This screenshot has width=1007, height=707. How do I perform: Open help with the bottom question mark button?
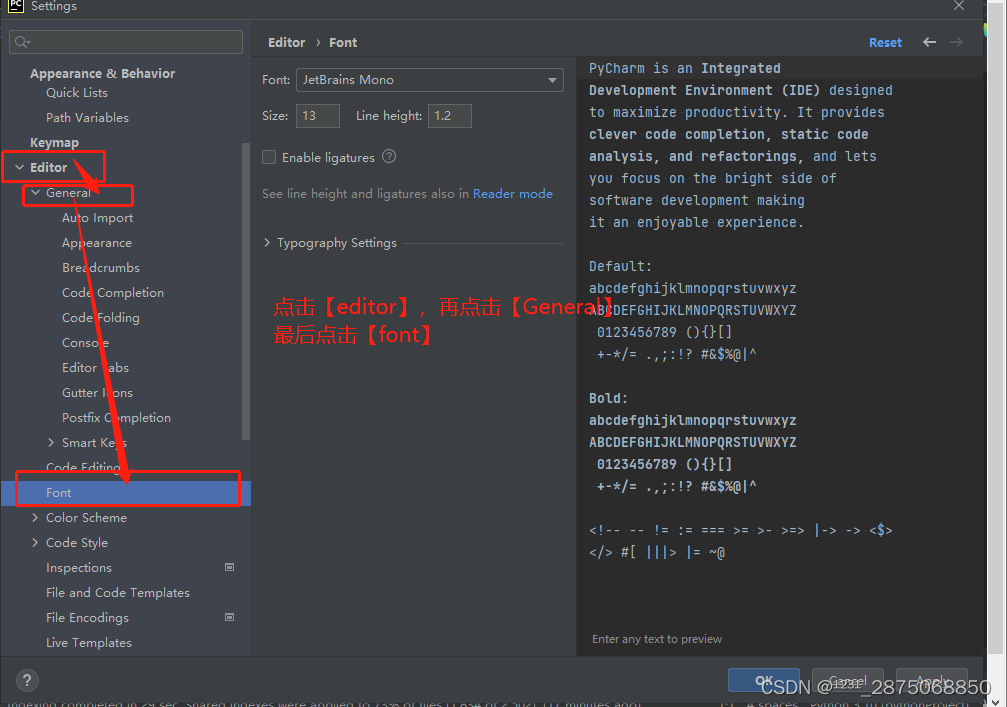point(27,681)
